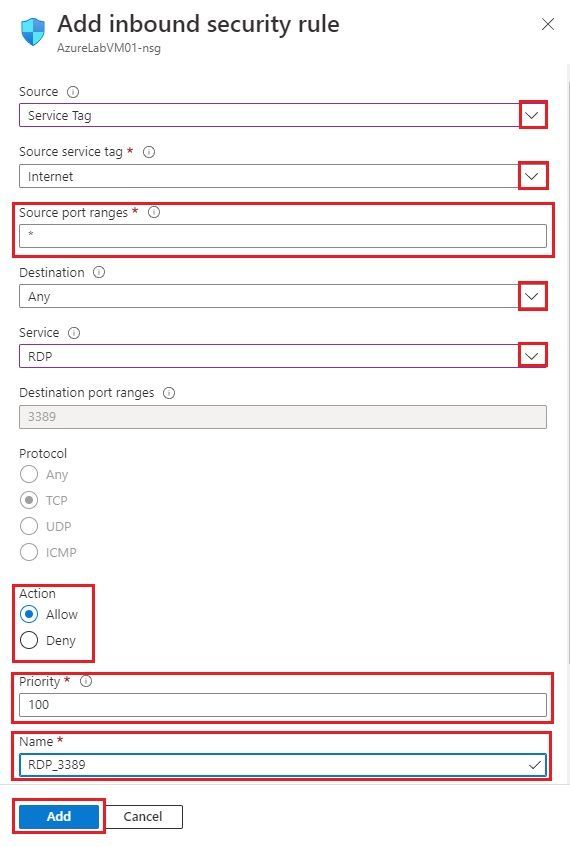Click the blue shield icon in header
This screenshot has height=847, width=570.
(x=33, y=31)
